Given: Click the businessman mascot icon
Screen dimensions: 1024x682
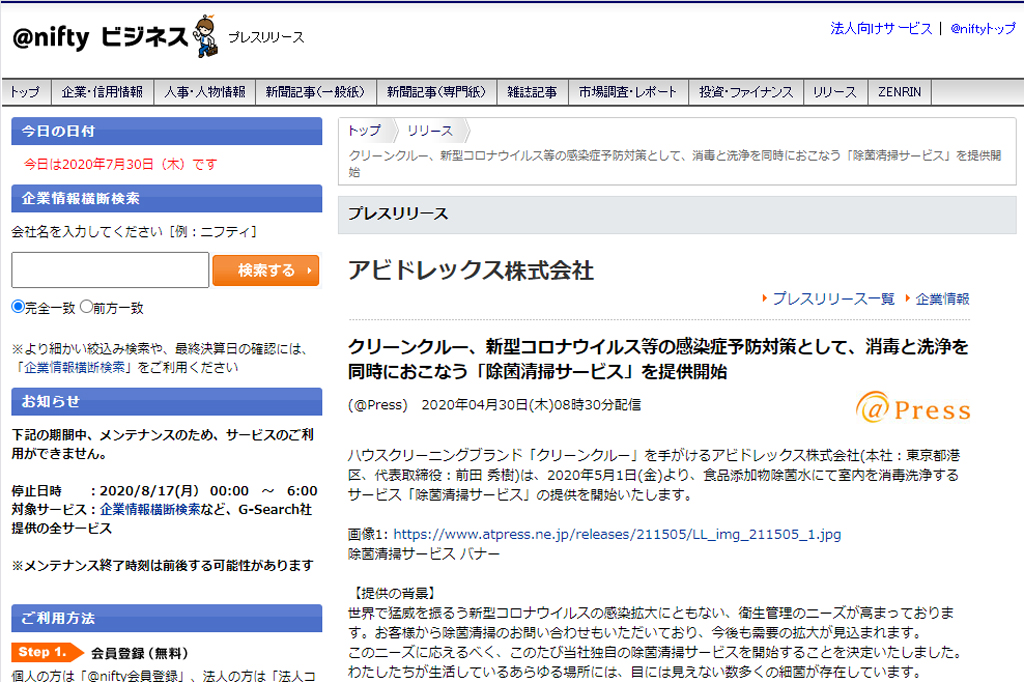Looking at the screenshot, I should point(206,36).
